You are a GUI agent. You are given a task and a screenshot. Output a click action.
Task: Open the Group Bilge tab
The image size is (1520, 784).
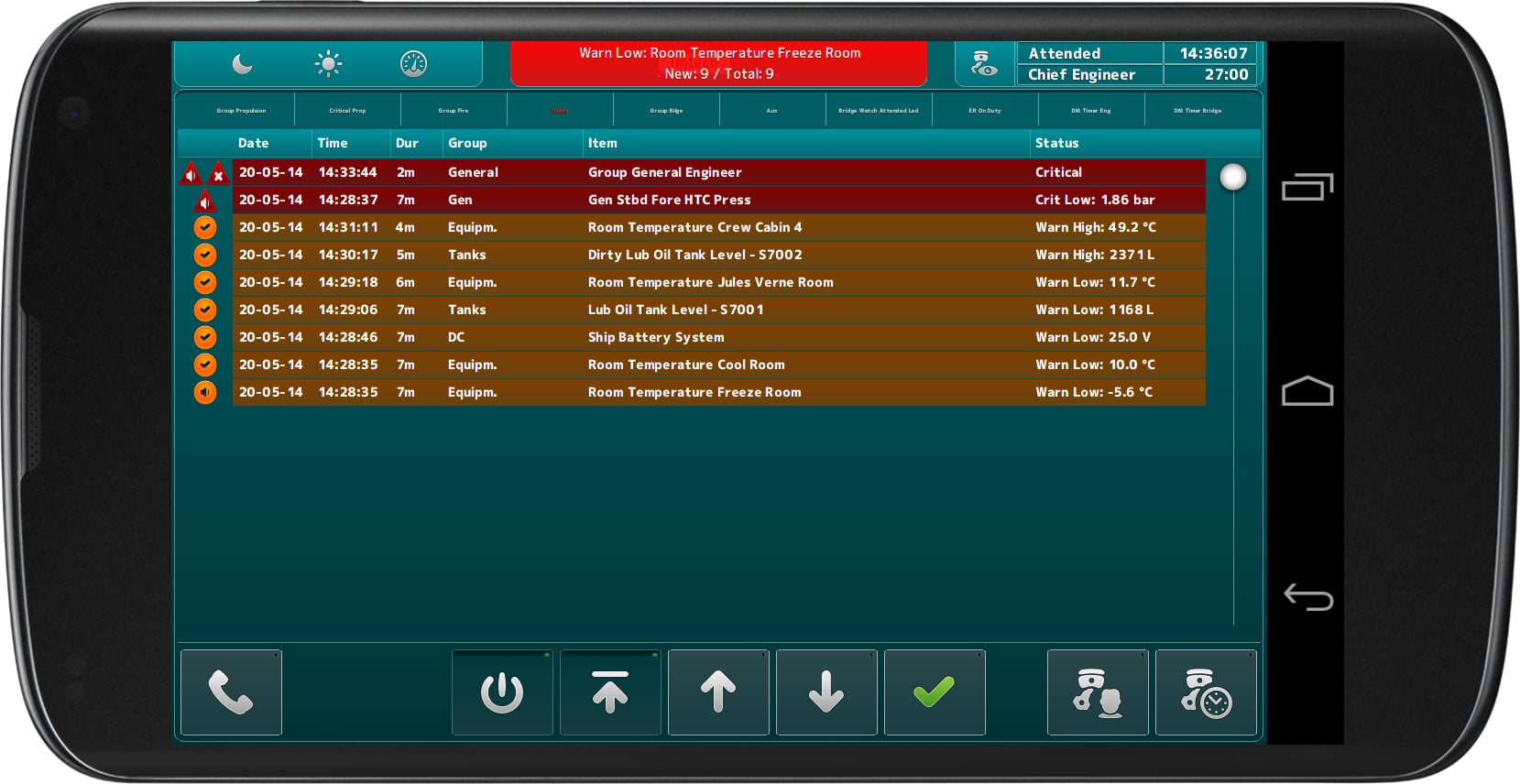click(x=666, y=110)
